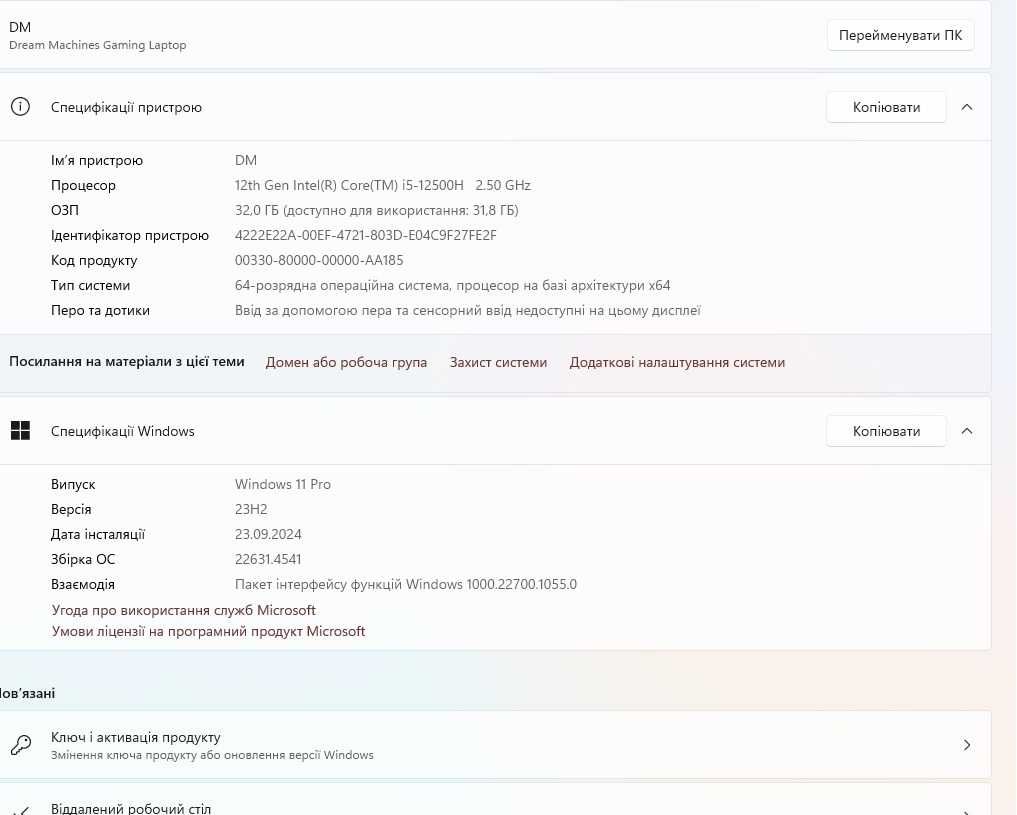Open the Домен або робоча група link
Viewport: 1017px width, 815px height.
click(346, 362)
